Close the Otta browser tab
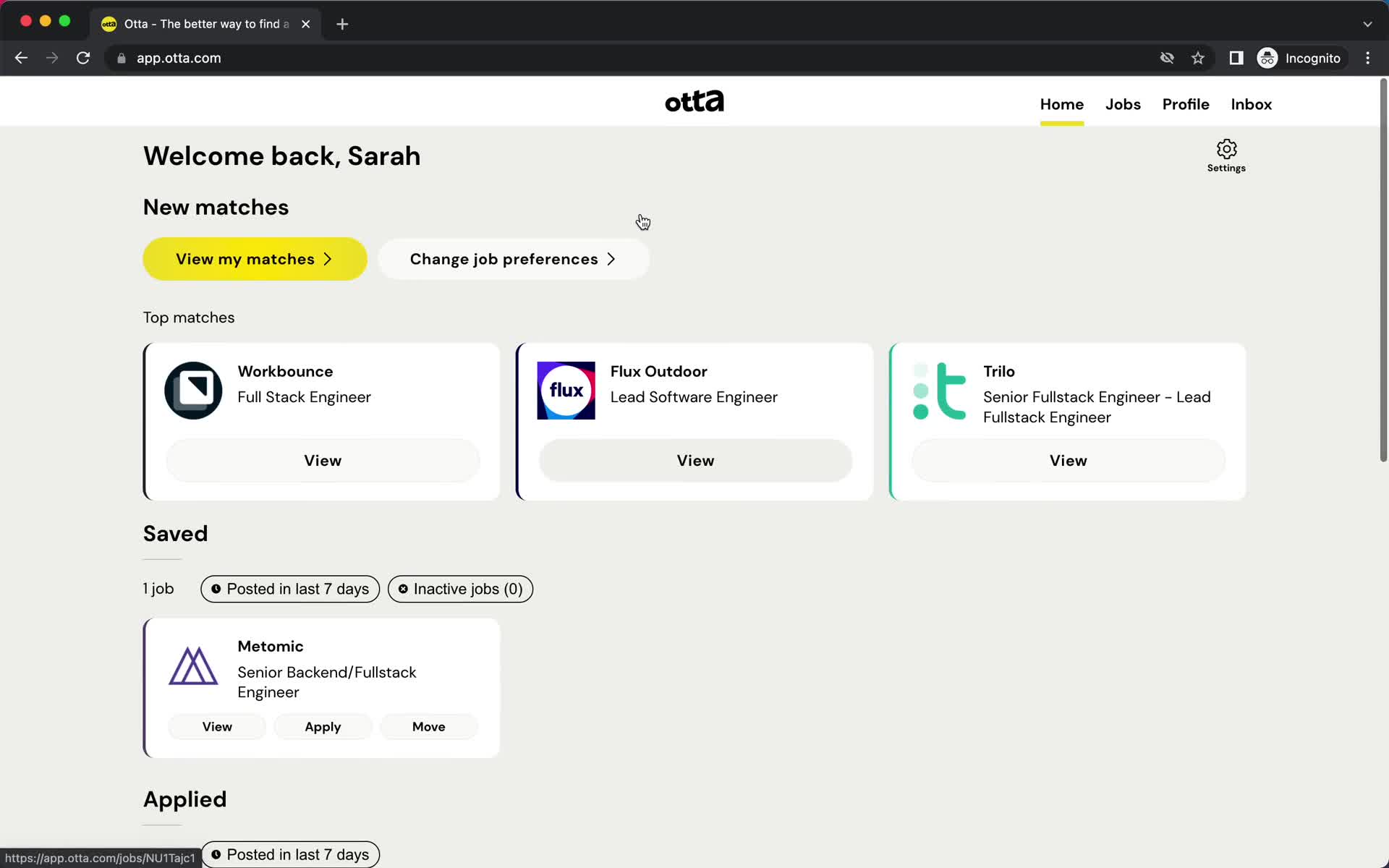The width and height of the screenshot is (1389, 868). pos(306,24)
